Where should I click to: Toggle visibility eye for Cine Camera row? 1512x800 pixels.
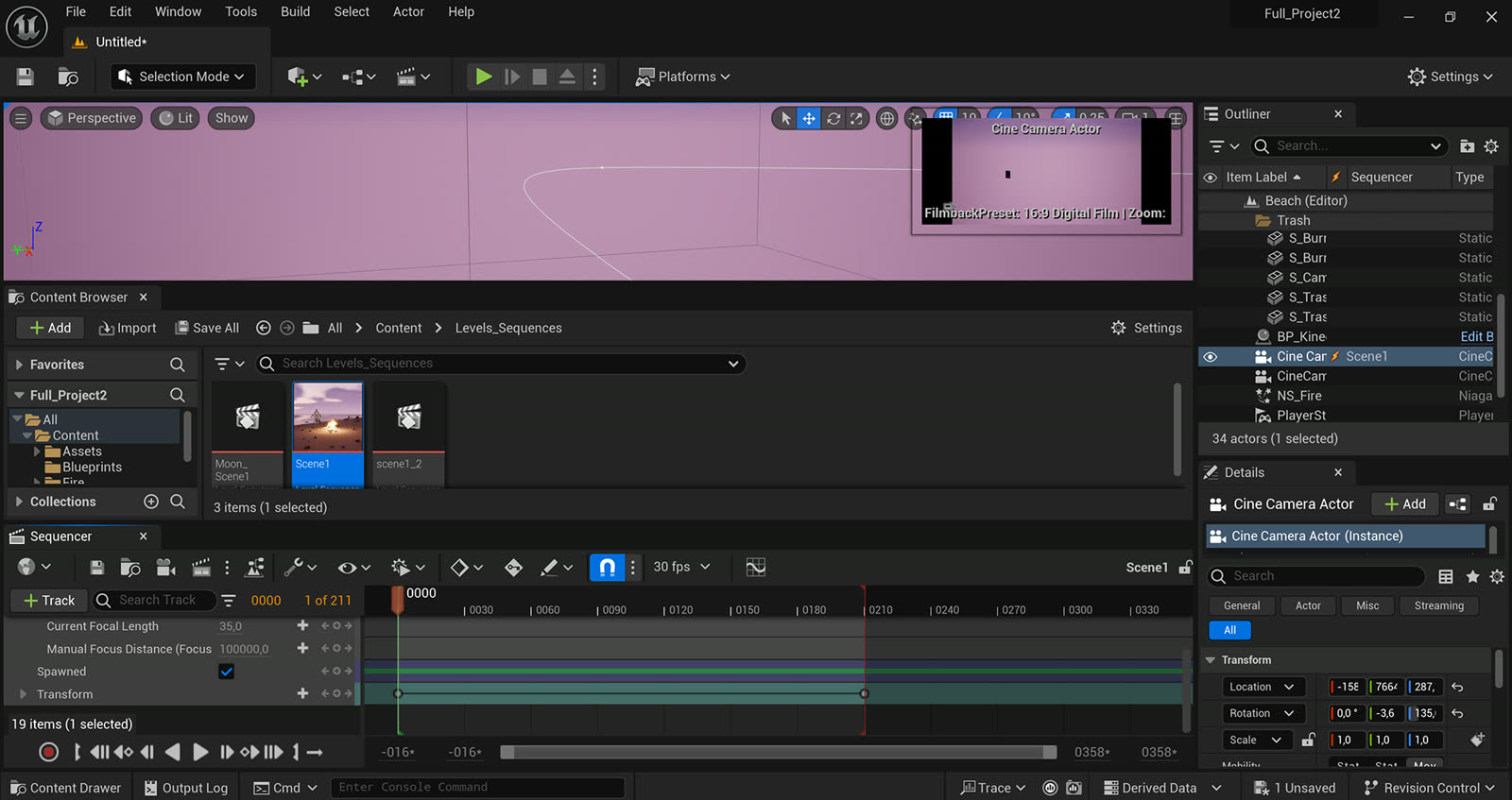[x=1210, y=356]
